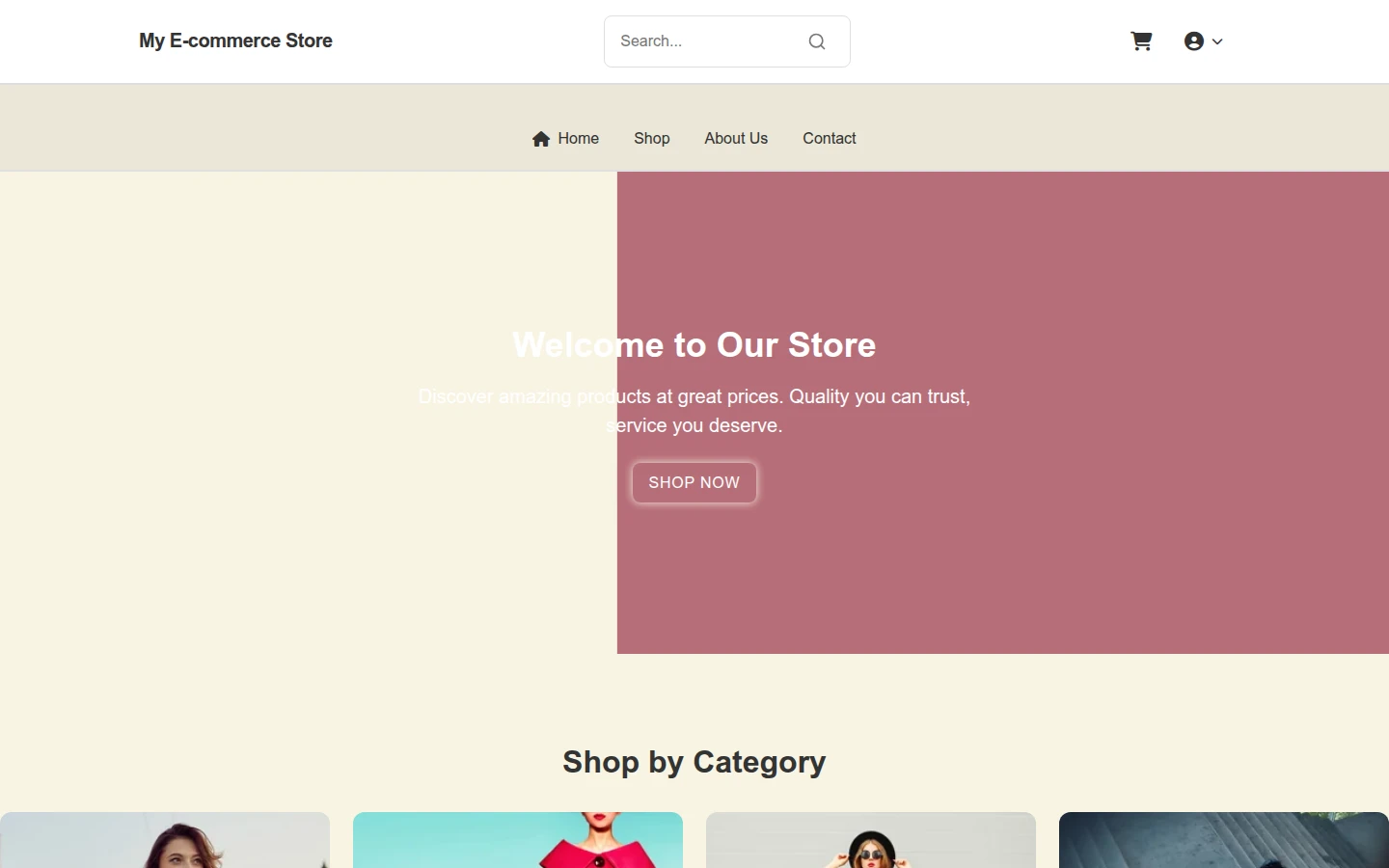
Task: Open the category card with pink dress
Action: pos(518,840)
